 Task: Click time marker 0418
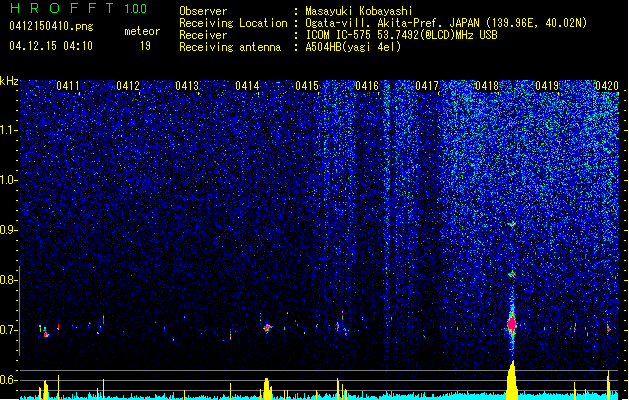pos(487,86)
